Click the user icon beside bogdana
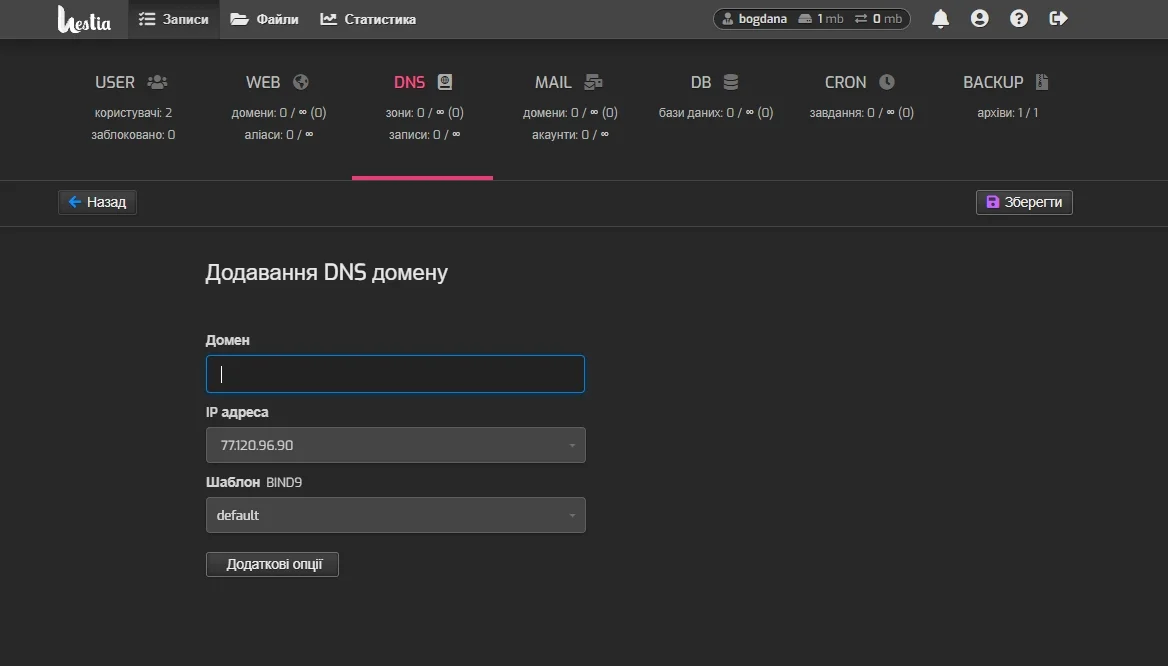Image resolution: width=1168 pixels, height=666 pixels. click(727, 19)
